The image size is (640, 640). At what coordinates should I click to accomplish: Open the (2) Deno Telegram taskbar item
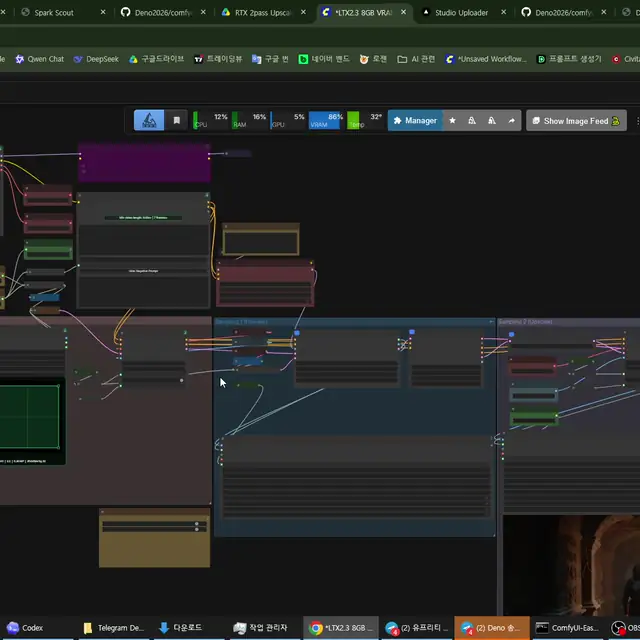pos(492,628)
